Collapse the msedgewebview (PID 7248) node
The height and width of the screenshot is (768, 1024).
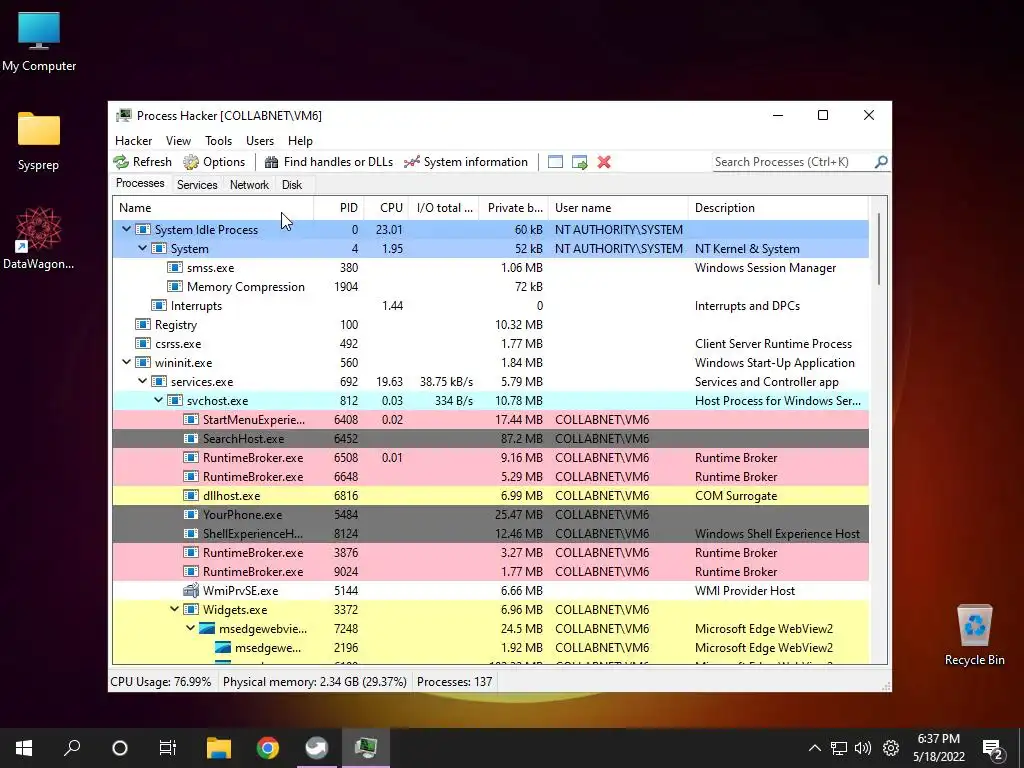pos(190,628)
